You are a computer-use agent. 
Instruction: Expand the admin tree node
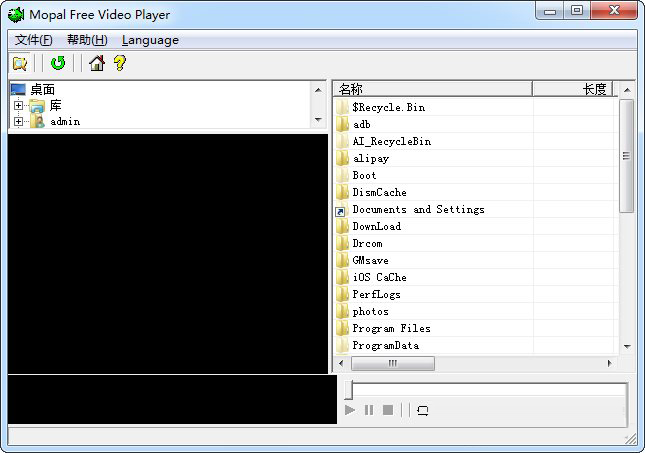coord(18,121)
